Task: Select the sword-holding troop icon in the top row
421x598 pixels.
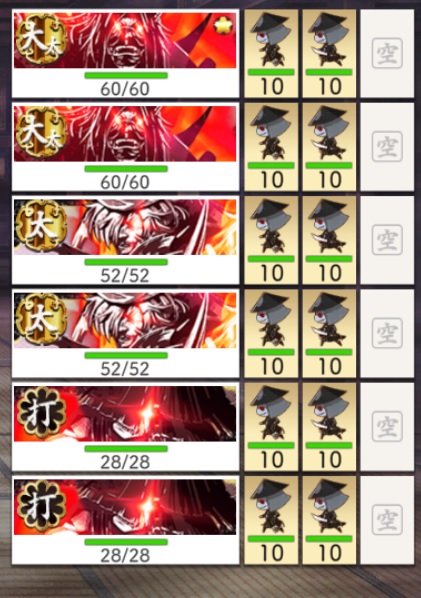Action: point(329,53)
